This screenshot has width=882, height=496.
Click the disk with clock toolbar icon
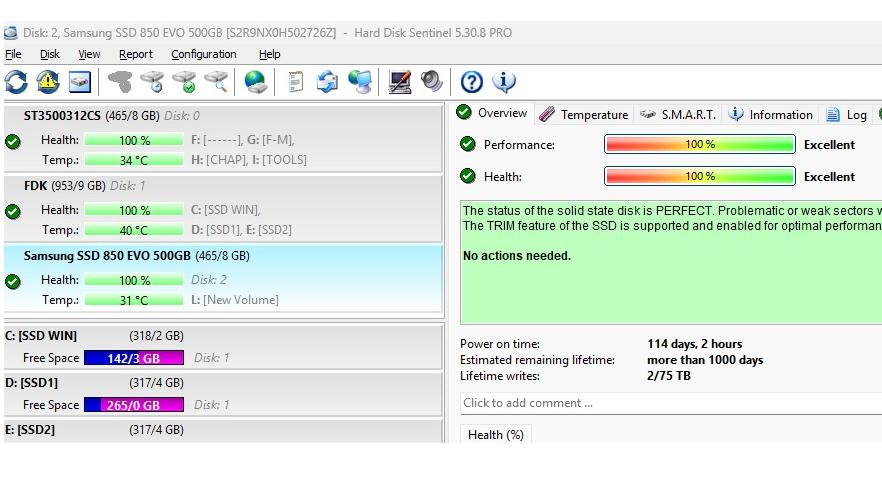152,82
